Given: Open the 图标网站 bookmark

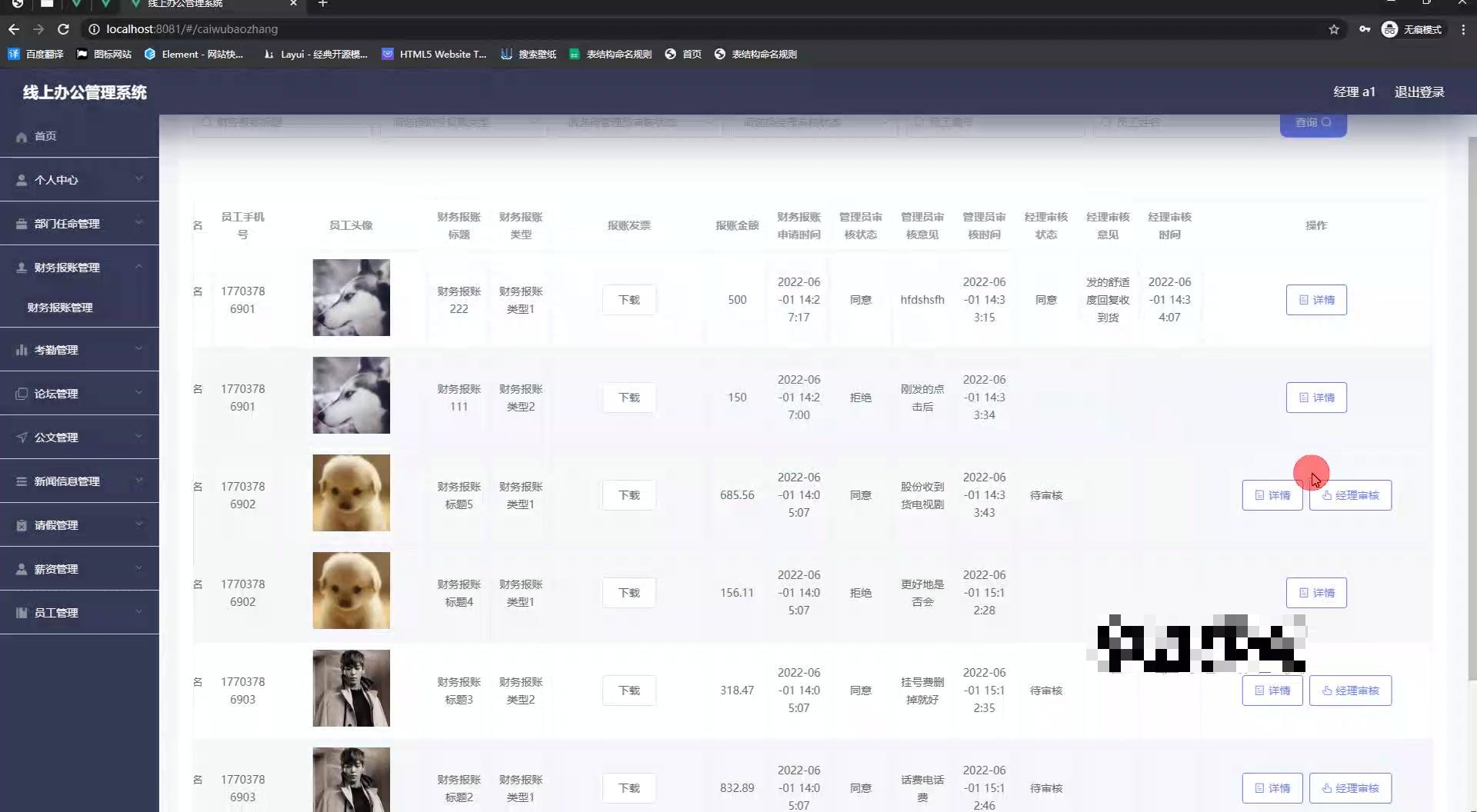Looking at the screenshot, I should pos(104,54).
